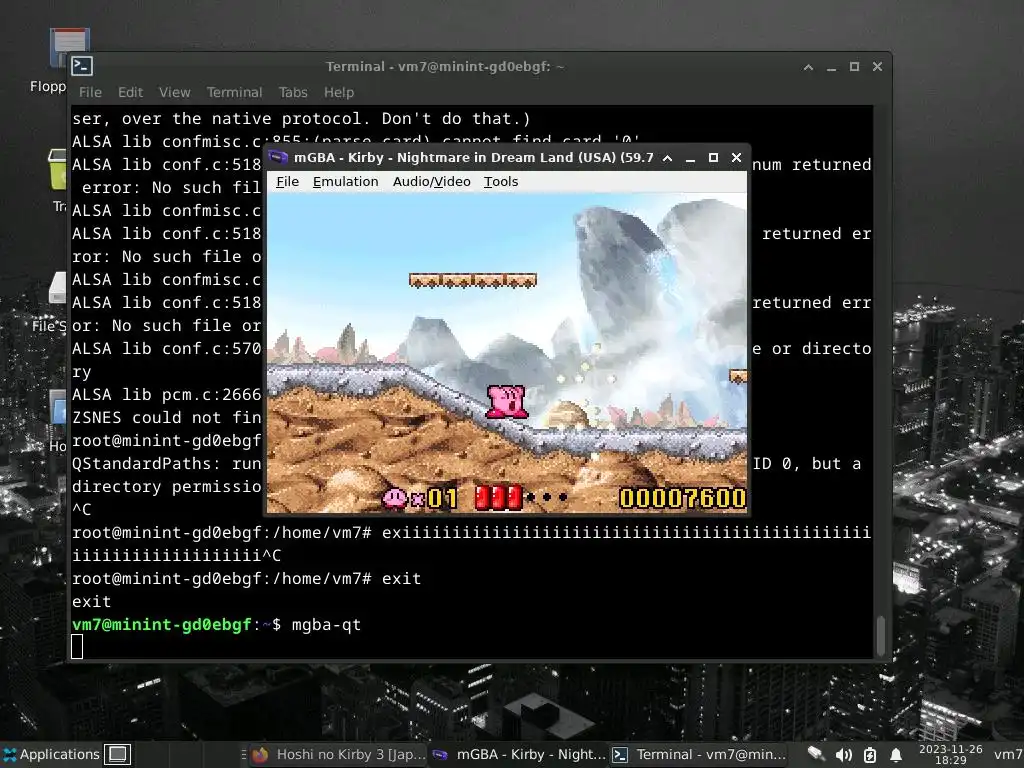The height and width of the screenshot is (768, 1024).
Task: Open the volume control tray icon
Action: 843,755
